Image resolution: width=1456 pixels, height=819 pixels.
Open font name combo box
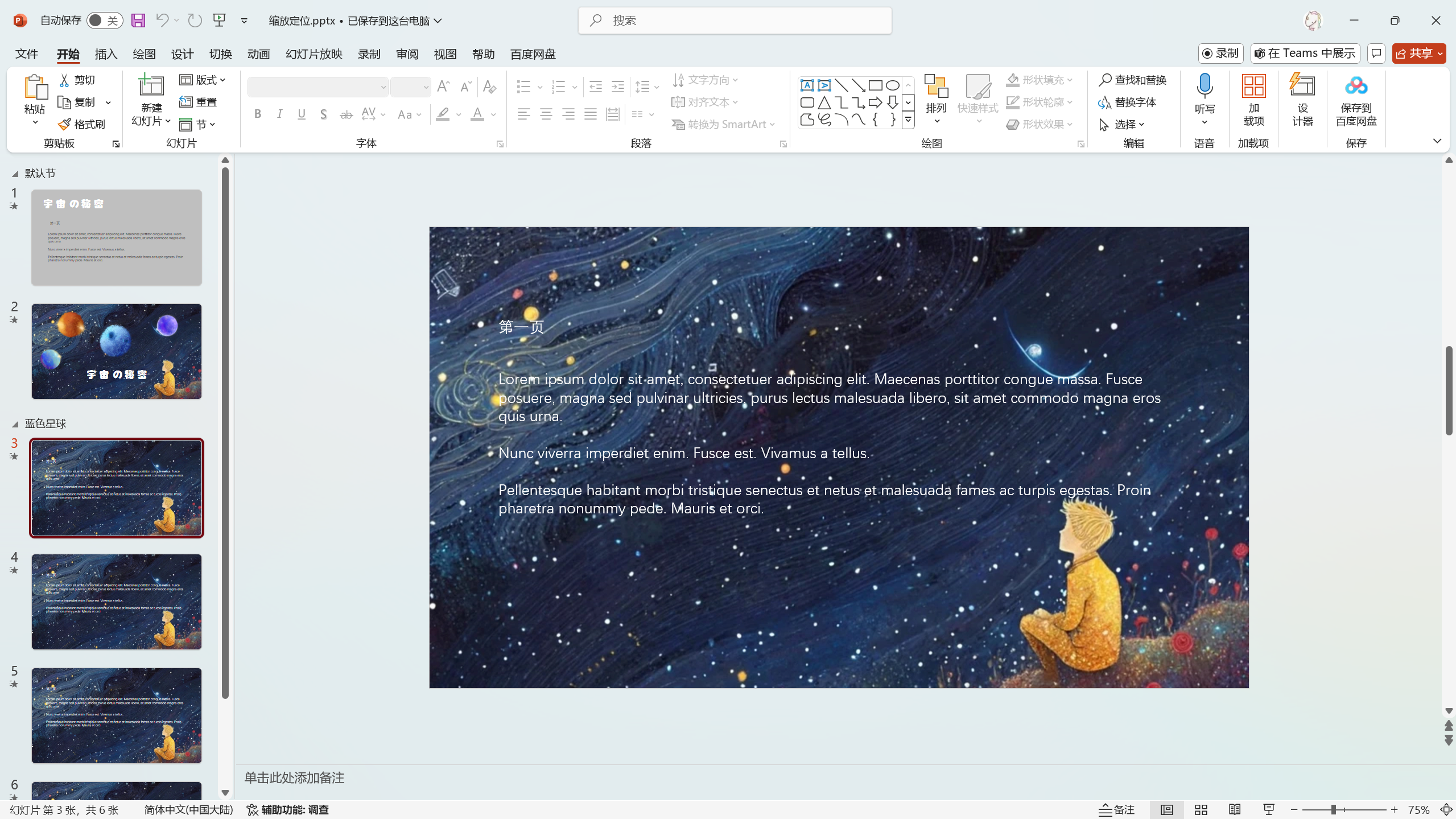317,87
